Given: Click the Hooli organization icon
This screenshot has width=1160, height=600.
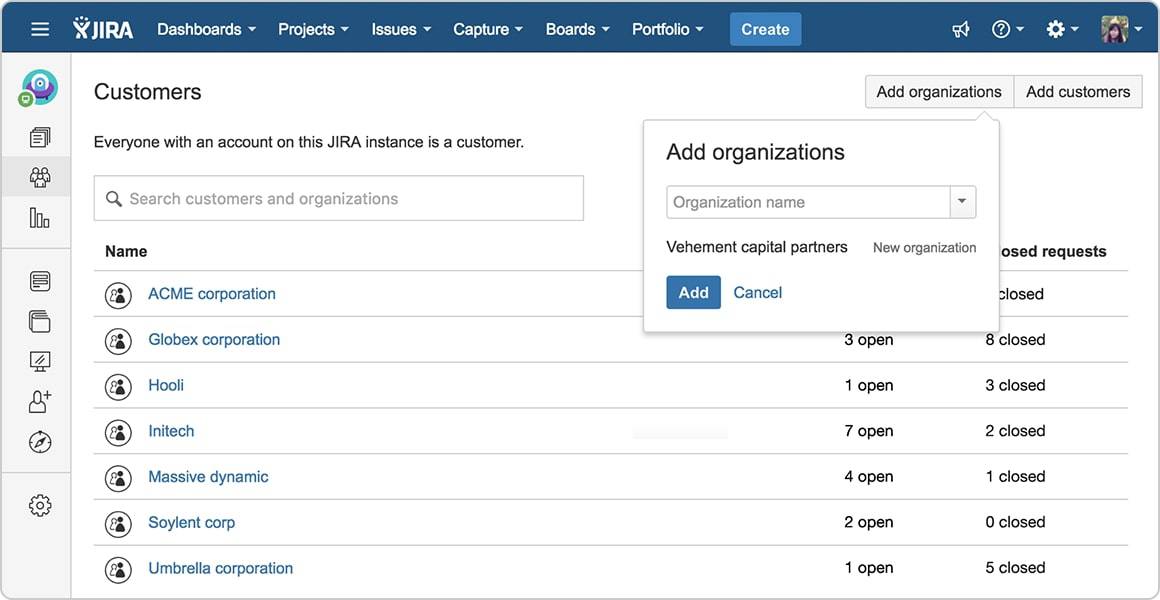Looking at the screenshot, I should pyautogui.click(x=118, y=386).
